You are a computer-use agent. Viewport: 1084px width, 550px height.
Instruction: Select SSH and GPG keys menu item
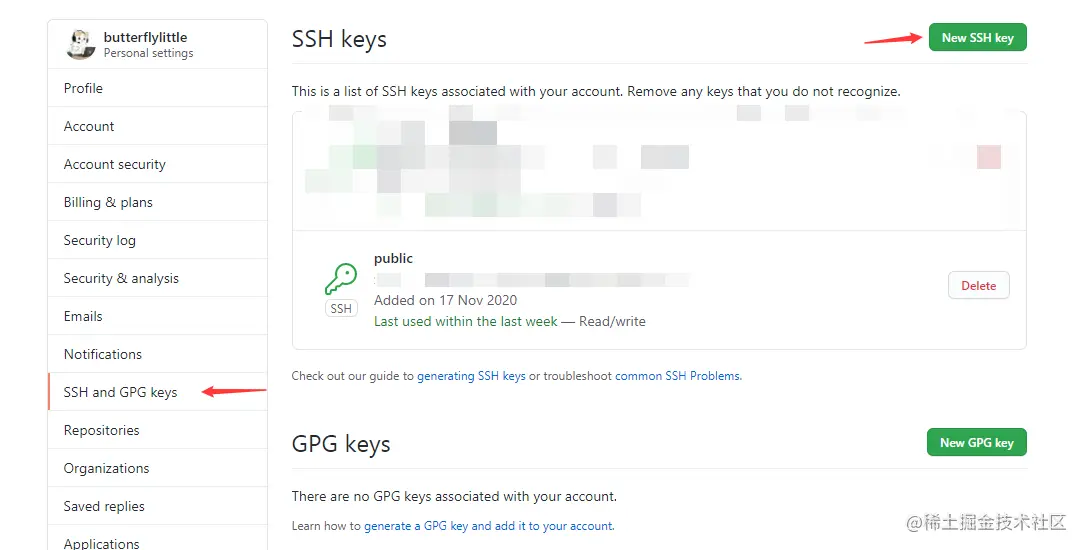click(x=158, y=392)
